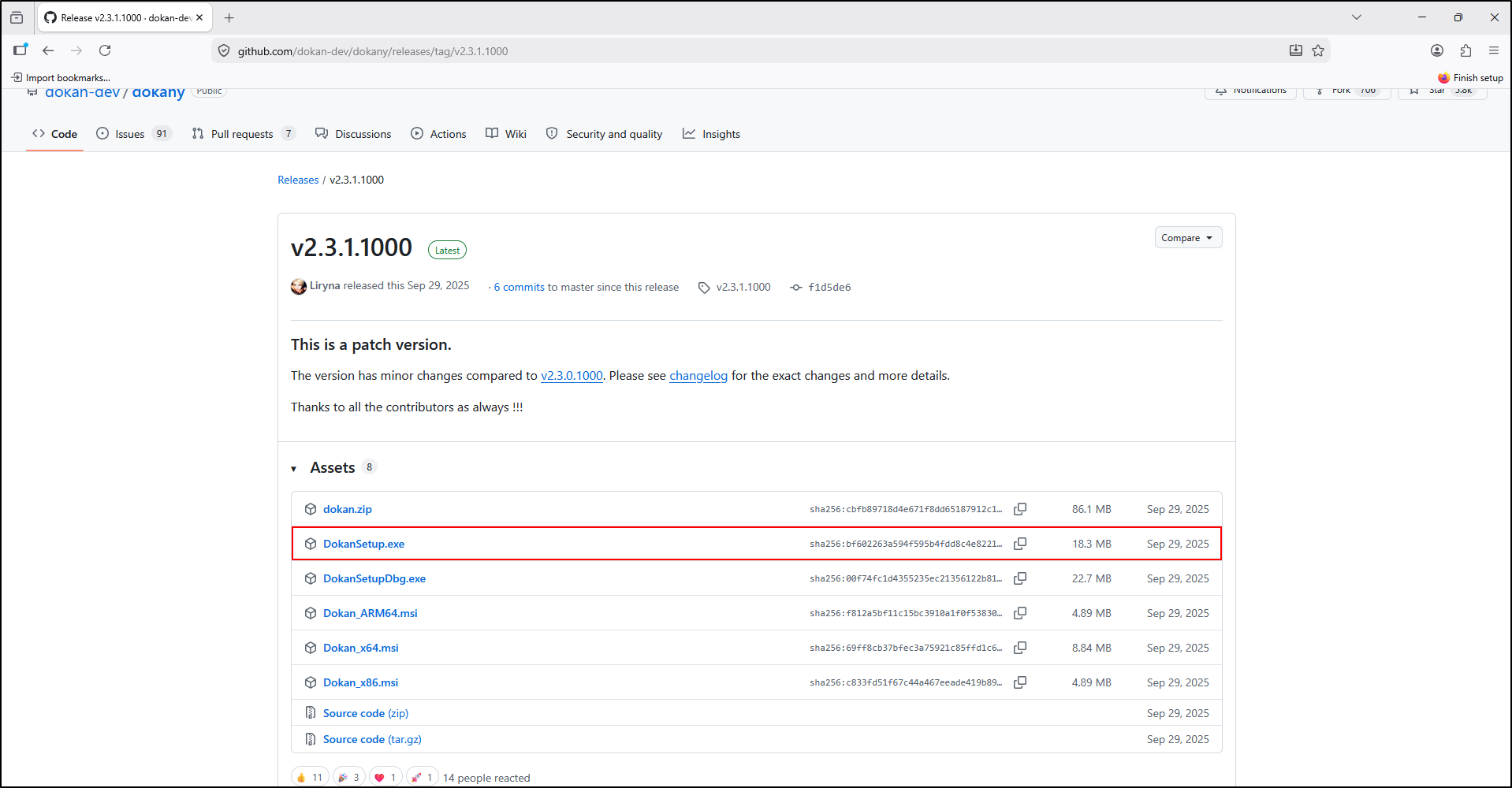Open the Wiki tab
1512x788 pixels.
click(x=506, y=134)
